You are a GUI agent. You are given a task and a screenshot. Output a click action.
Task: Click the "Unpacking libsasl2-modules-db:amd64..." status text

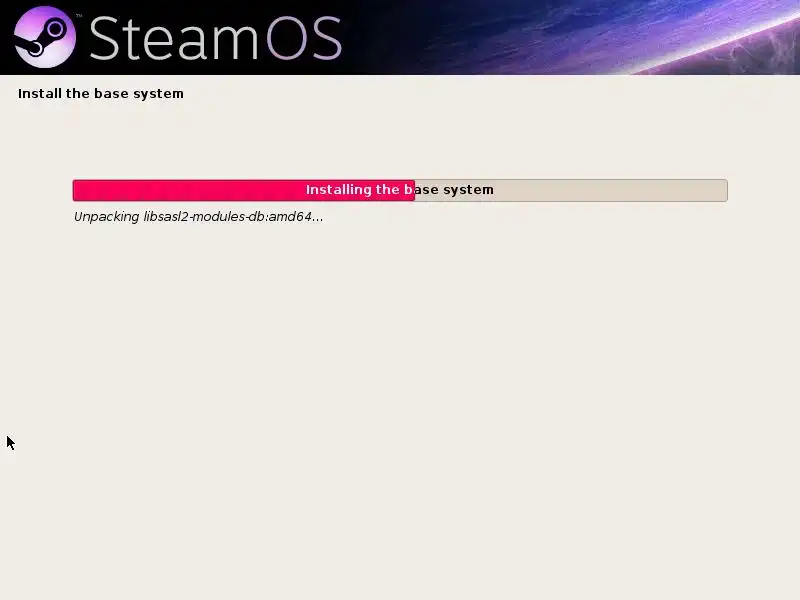(x=198, y=217)
